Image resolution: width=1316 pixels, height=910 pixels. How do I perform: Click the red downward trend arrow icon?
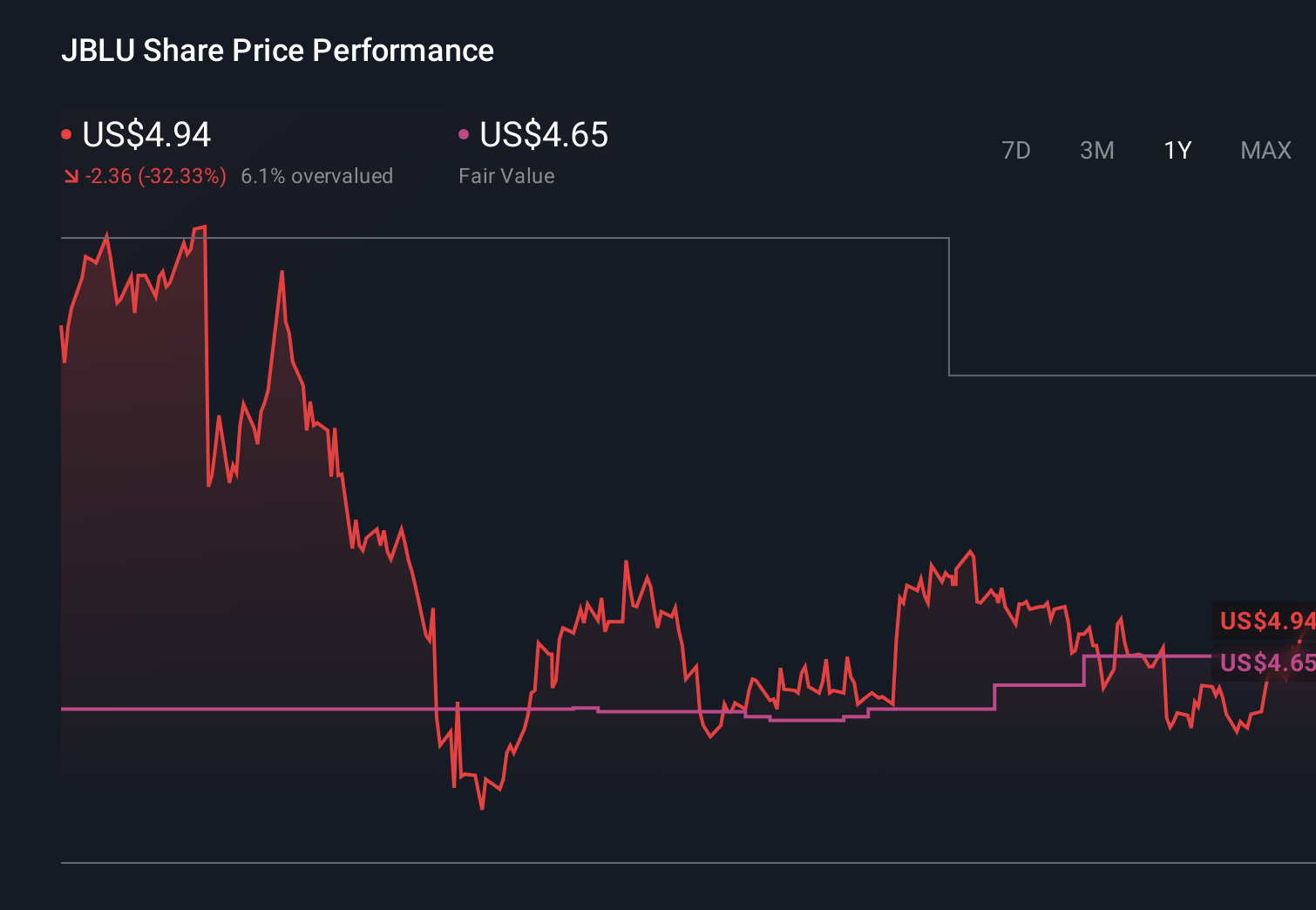point(71,175)
